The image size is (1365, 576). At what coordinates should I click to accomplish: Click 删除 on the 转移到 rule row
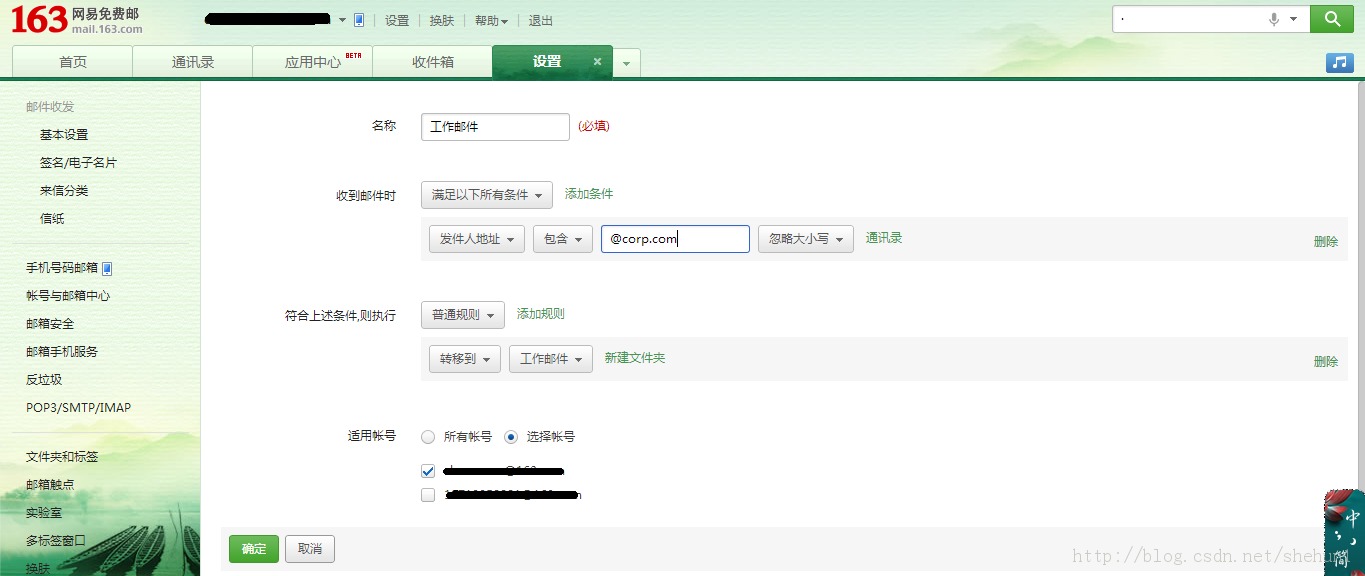[1326, 361]
